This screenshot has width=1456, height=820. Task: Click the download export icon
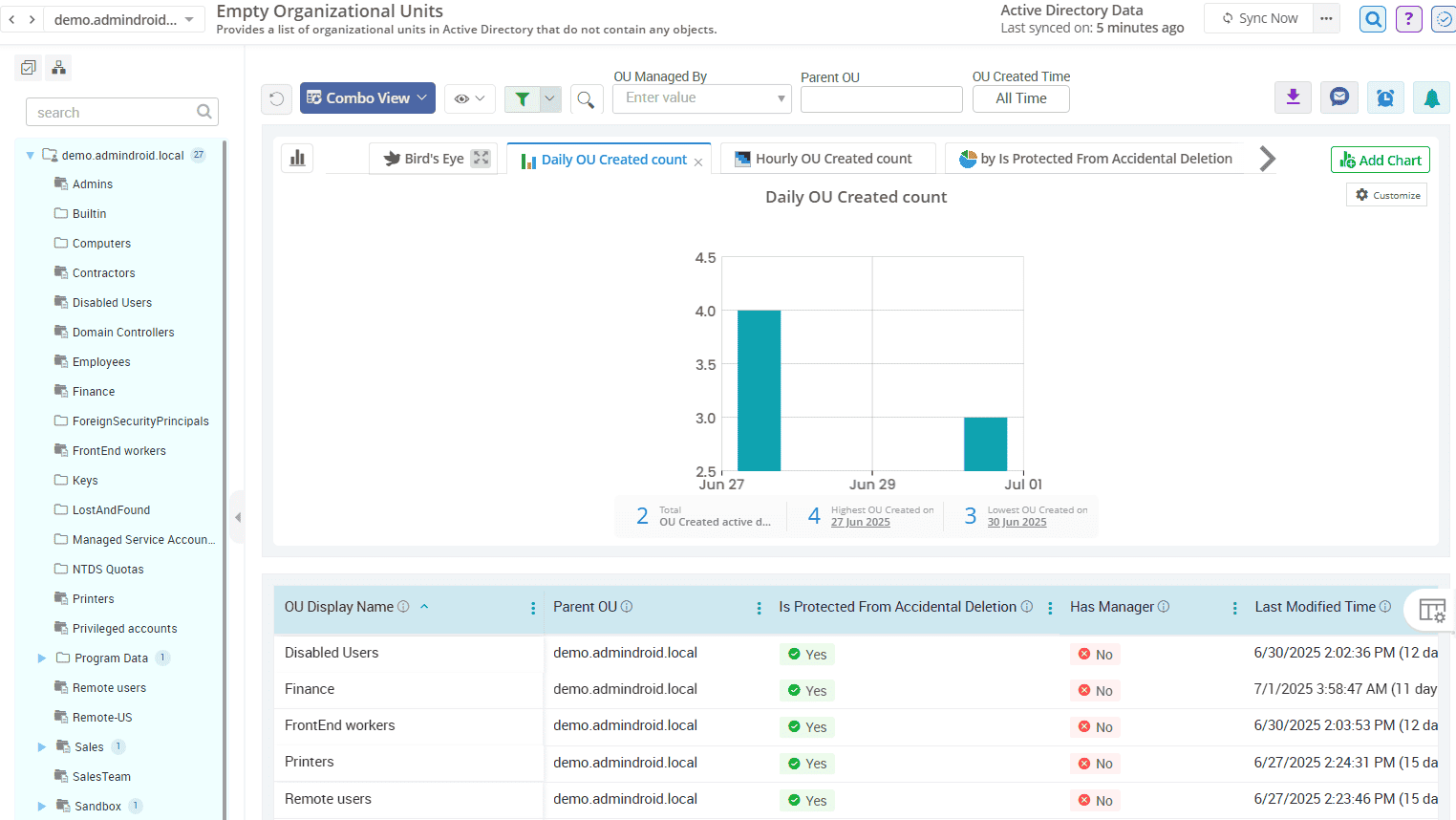(x=1293, y=97)
